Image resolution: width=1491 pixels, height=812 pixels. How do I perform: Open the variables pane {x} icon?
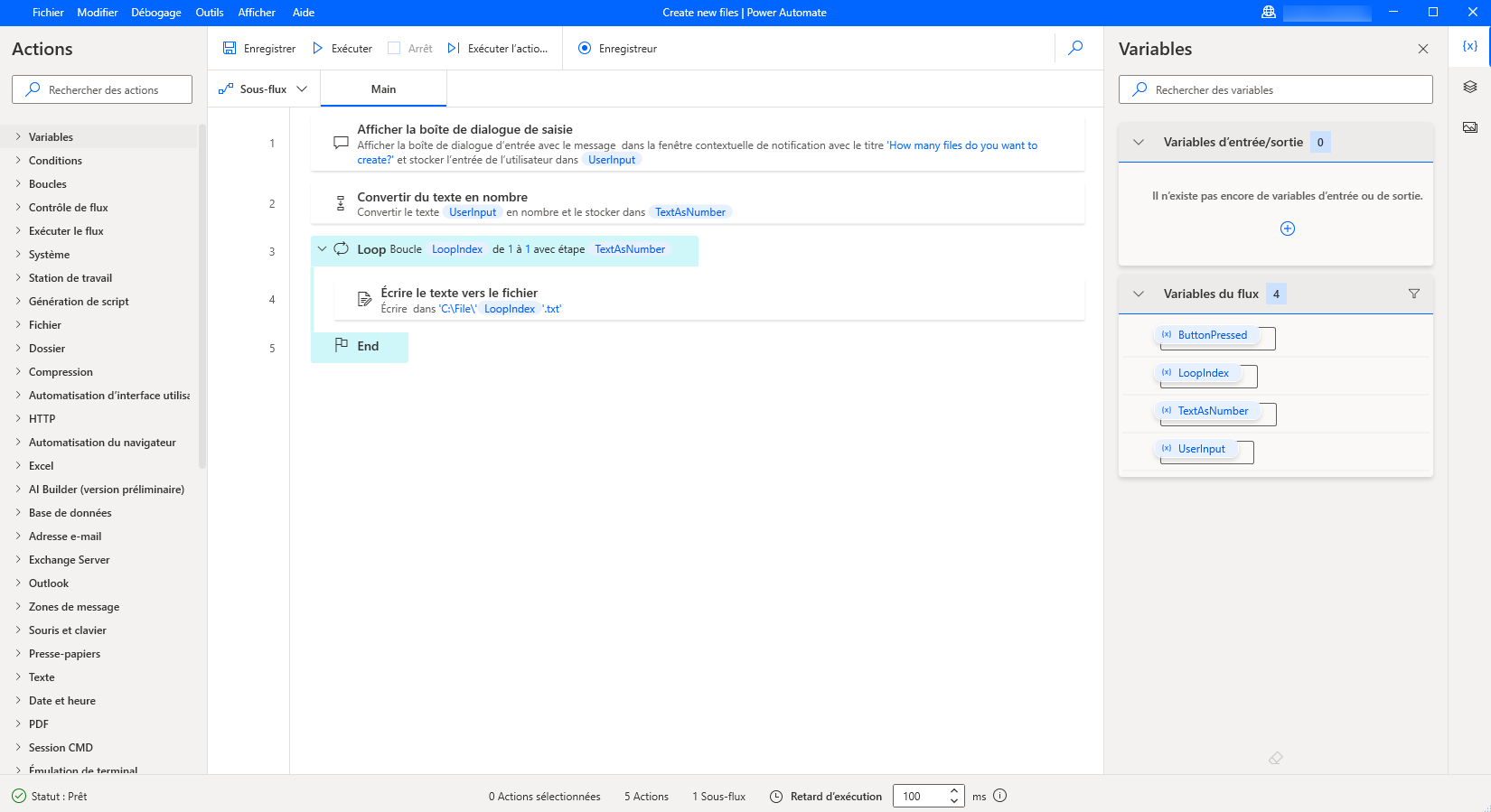pos(1470,46)
